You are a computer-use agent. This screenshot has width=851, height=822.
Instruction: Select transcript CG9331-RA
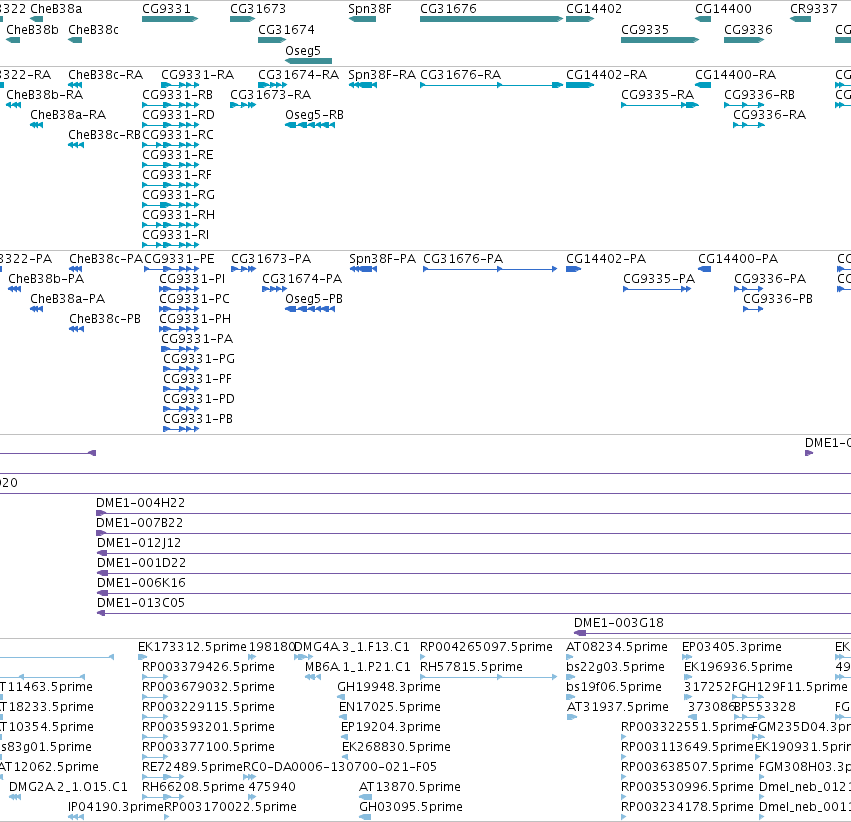point(198,74)
